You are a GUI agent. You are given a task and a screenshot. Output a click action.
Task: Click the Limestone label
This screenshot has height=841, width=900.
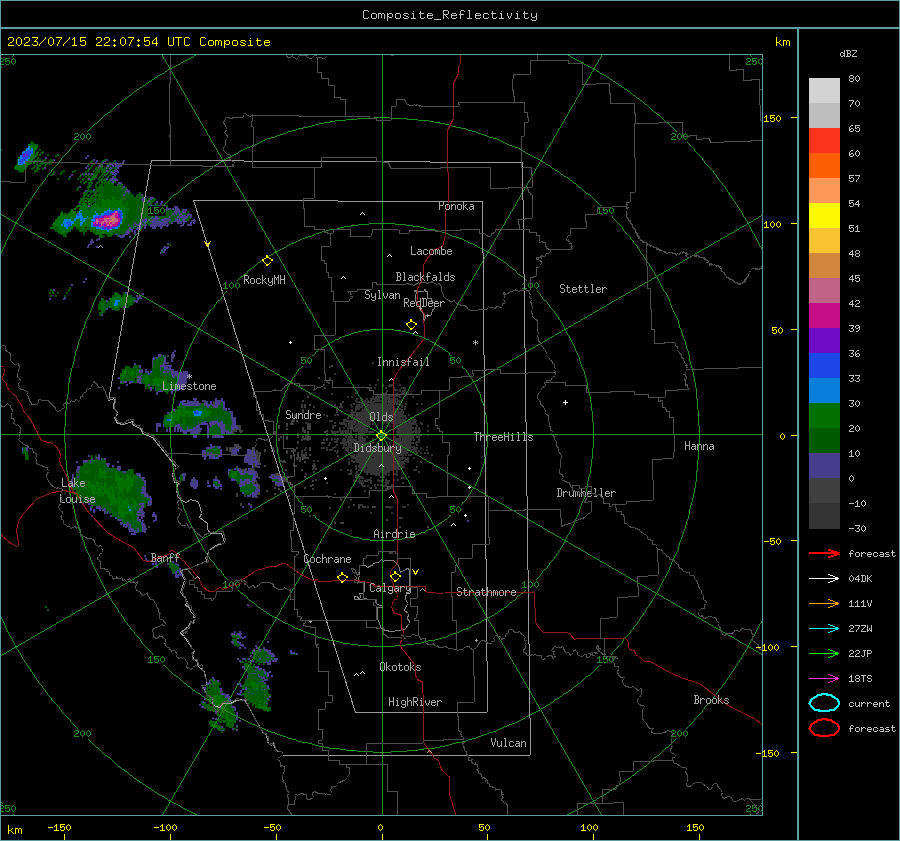pos(189,386)
